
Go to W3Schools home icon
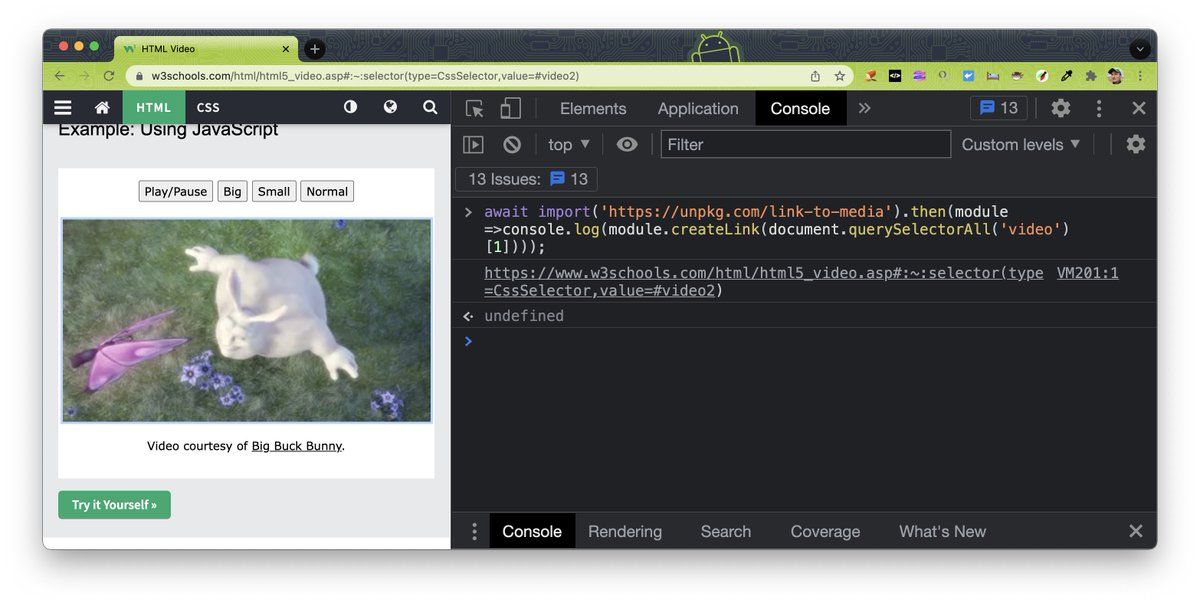coord(102,108)
